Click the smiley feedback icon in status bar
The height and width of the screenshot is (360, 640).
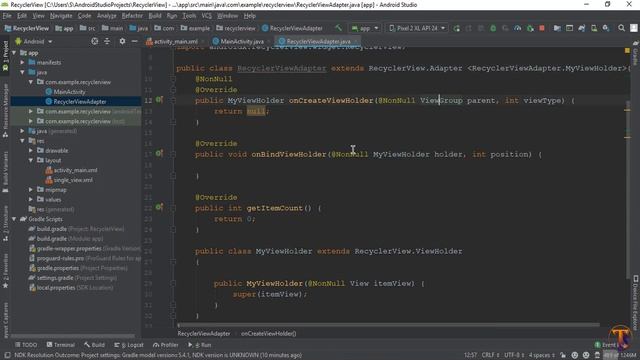pyautogui.click(x=575, y=355)
